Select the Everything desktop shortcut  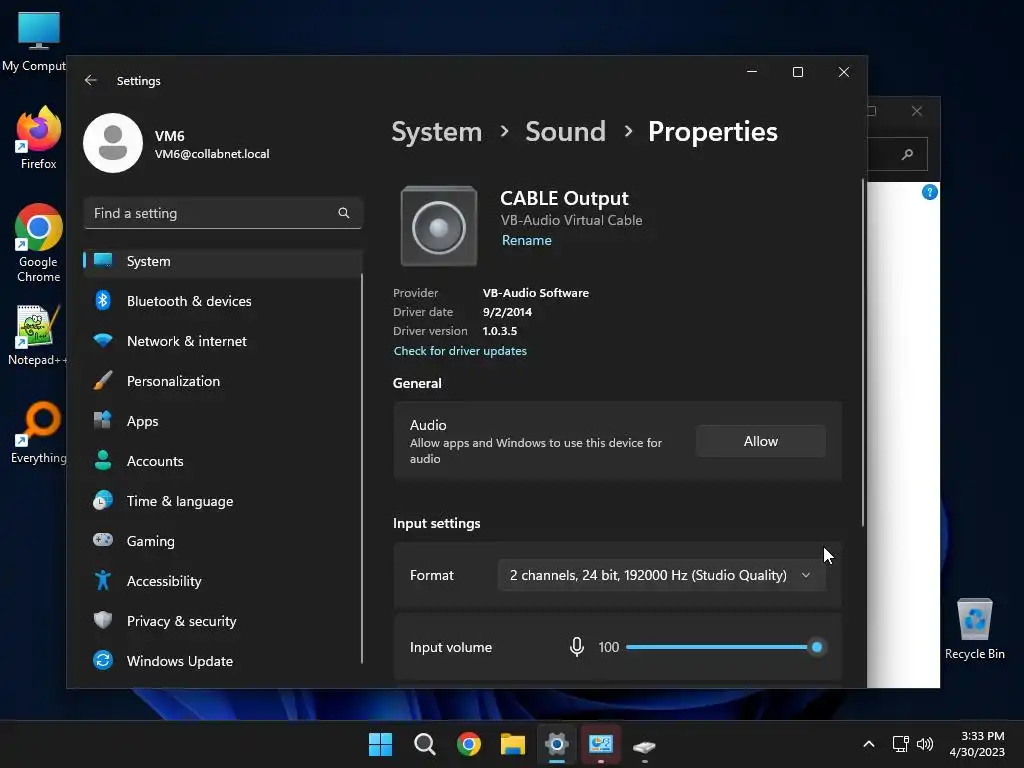coord(39,432)
